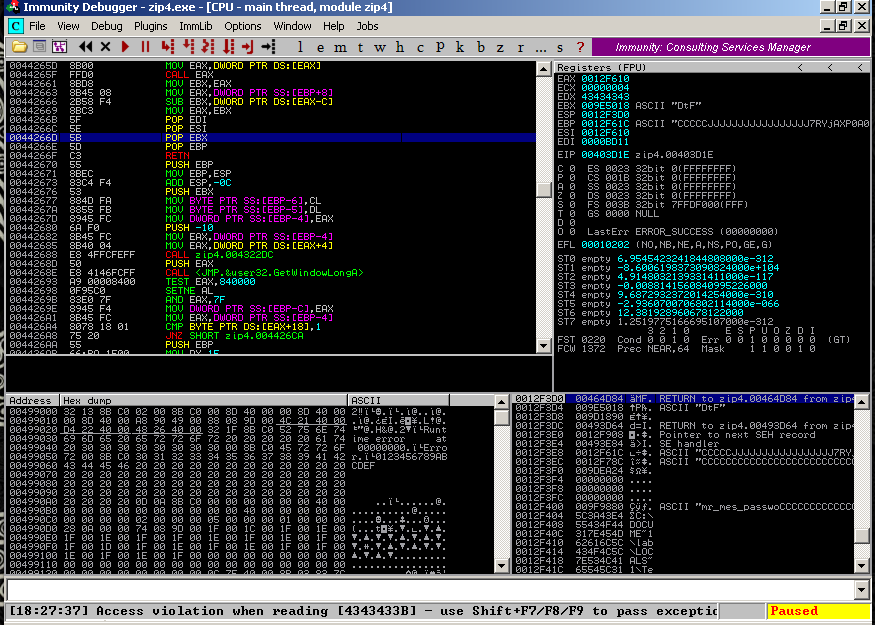Open the log window with the 'l' button
This screenshot has width=875, height=625.
(x=300, y=47)
